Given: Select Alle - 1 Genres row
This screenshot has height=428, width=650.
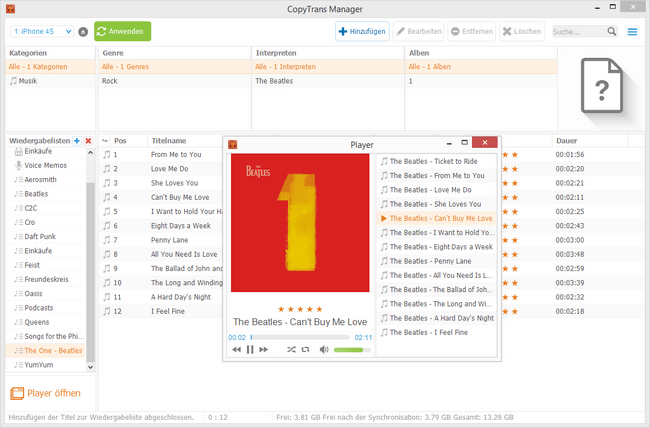Looking at the screenshot, I should [x=175, y=67].
